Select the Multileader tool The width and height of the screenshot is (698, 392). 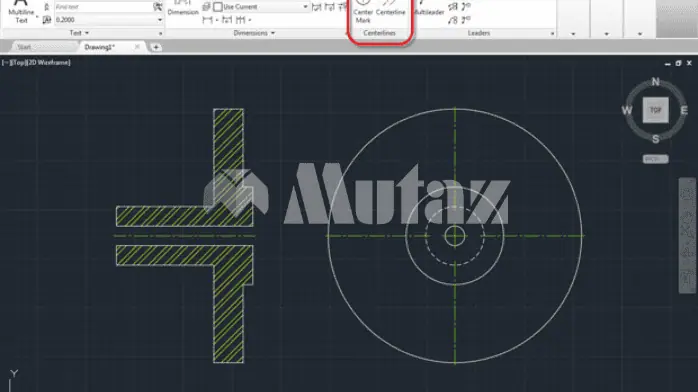pyautogui.click(x=429, y=9)
